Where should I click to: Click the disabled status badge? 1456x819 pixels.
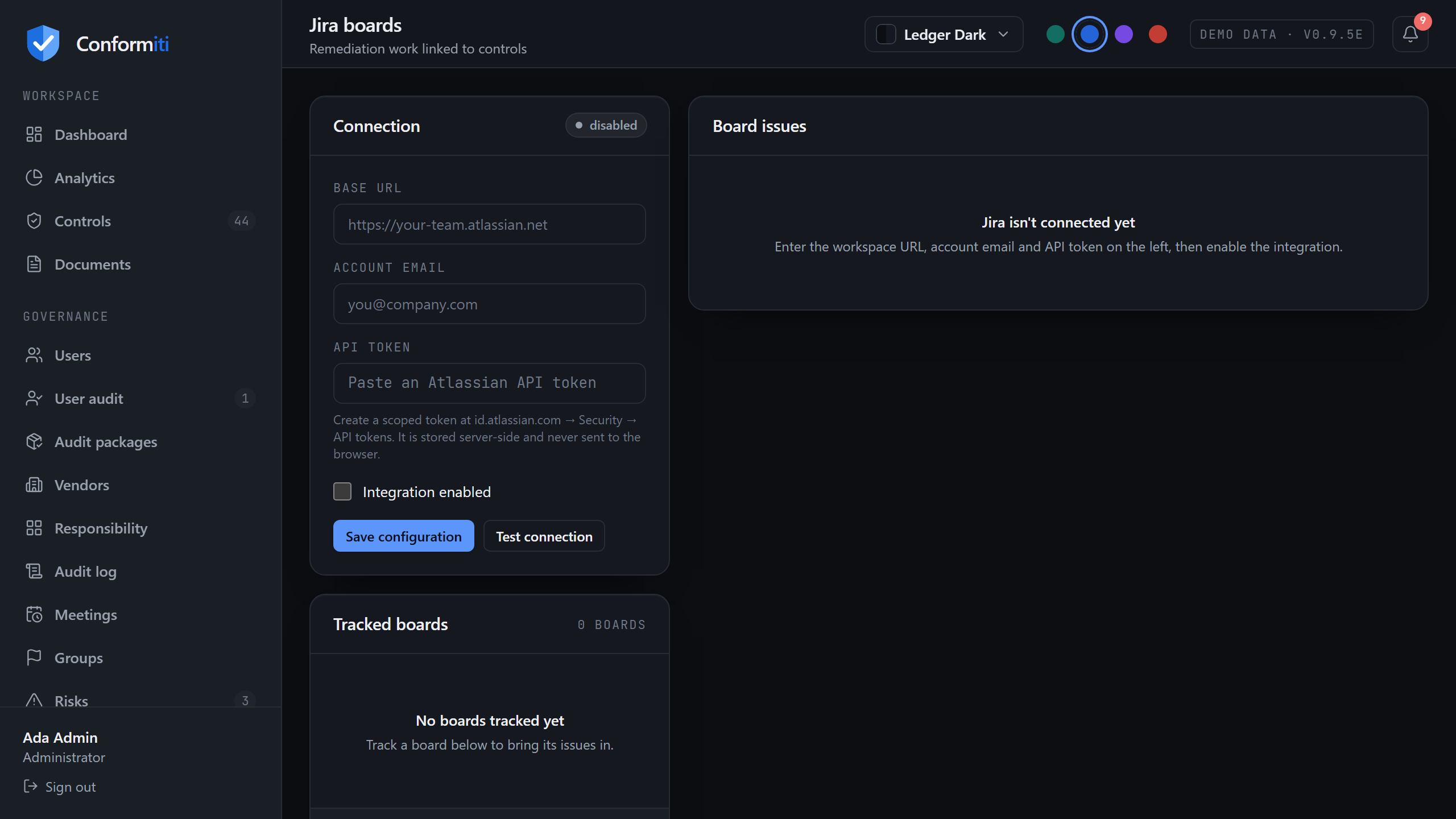[x=606, y=125]
